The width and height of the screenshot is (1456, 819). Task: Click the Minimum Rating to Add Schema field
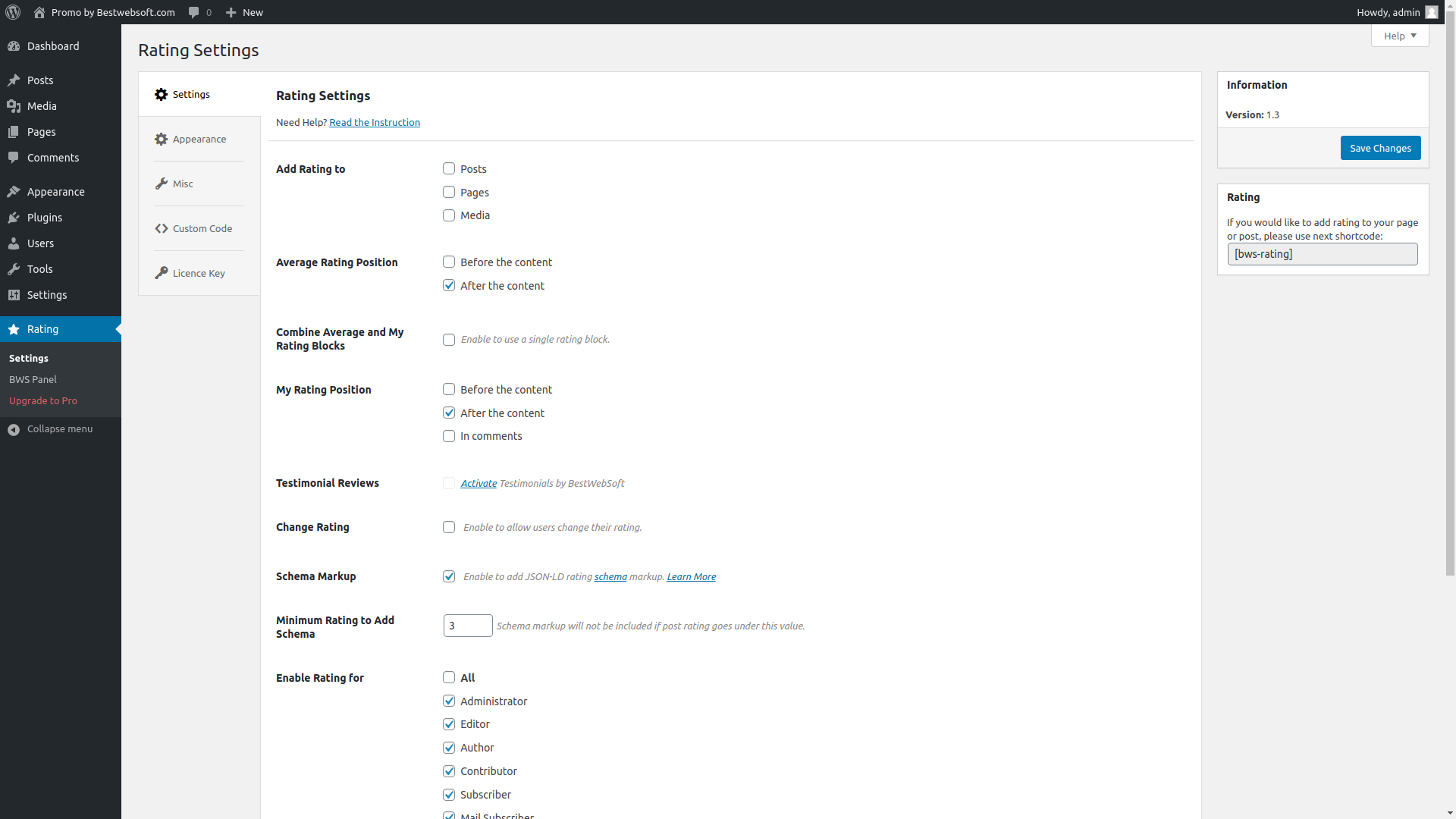click(x=468, y=626)
